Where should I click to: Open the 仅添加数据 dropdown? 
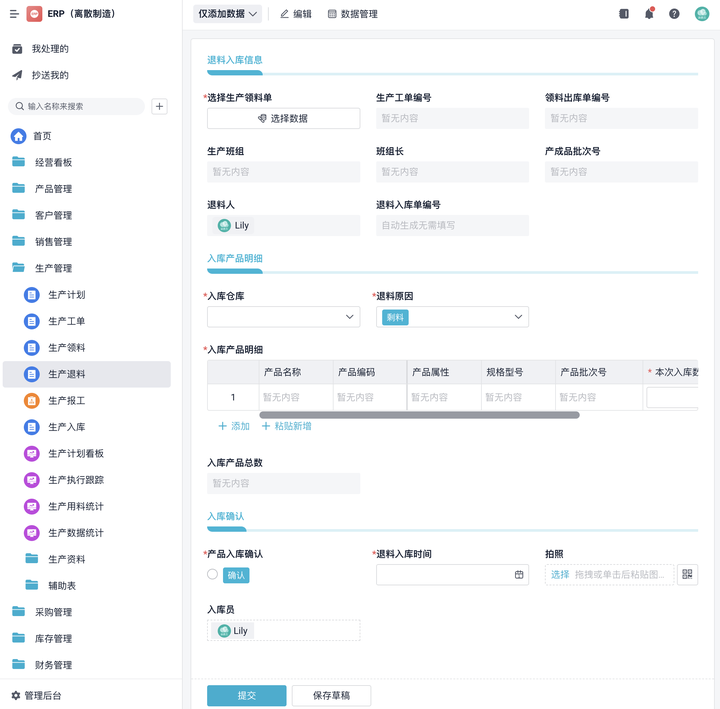tap(227, 14)
